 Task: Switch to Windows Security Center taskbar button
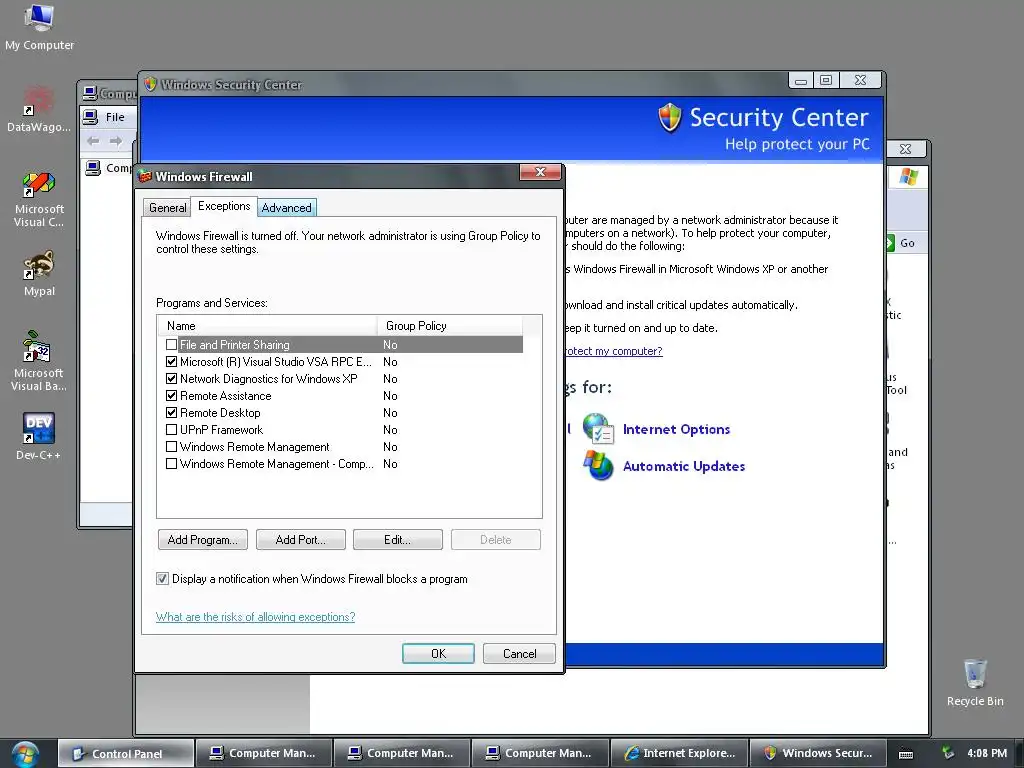[x=817, y=754]
